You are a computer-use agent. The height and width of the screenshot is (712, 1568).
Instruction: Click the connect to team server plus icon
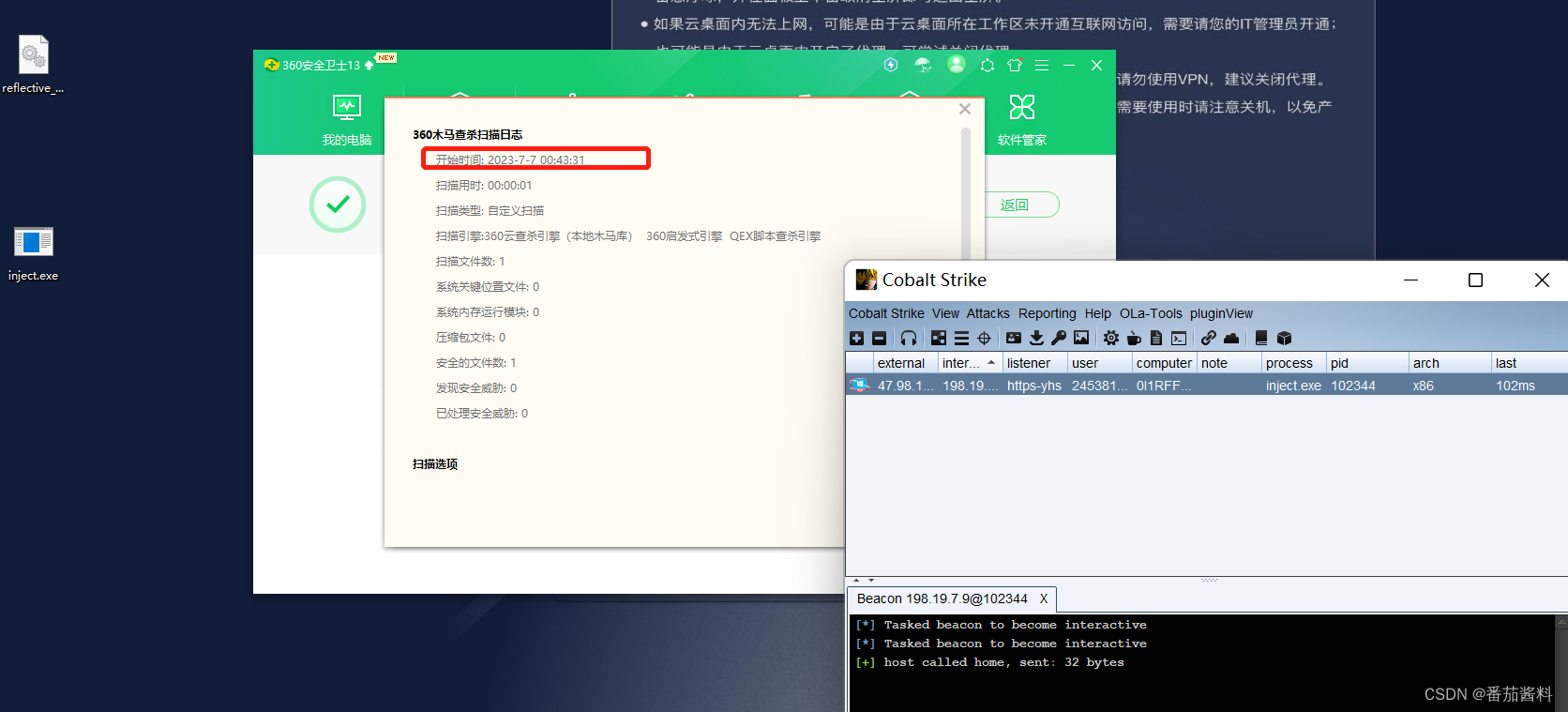coord(856,338)
